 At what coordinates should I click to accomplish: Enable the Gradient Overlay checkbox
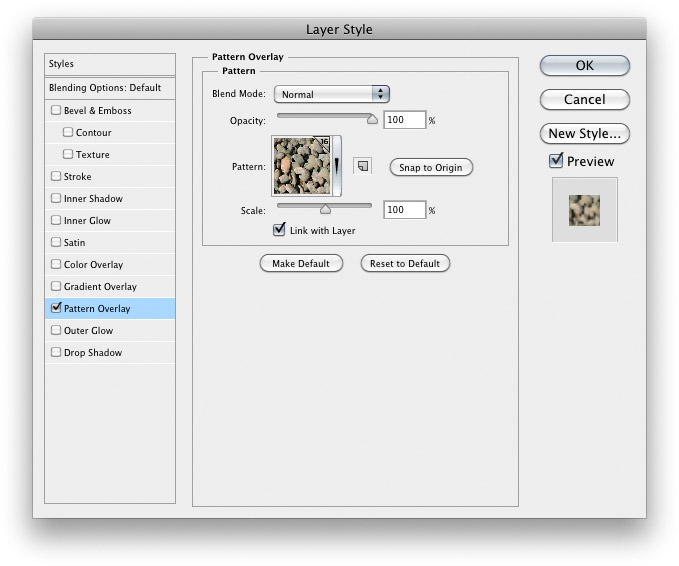tap(56, 286)
